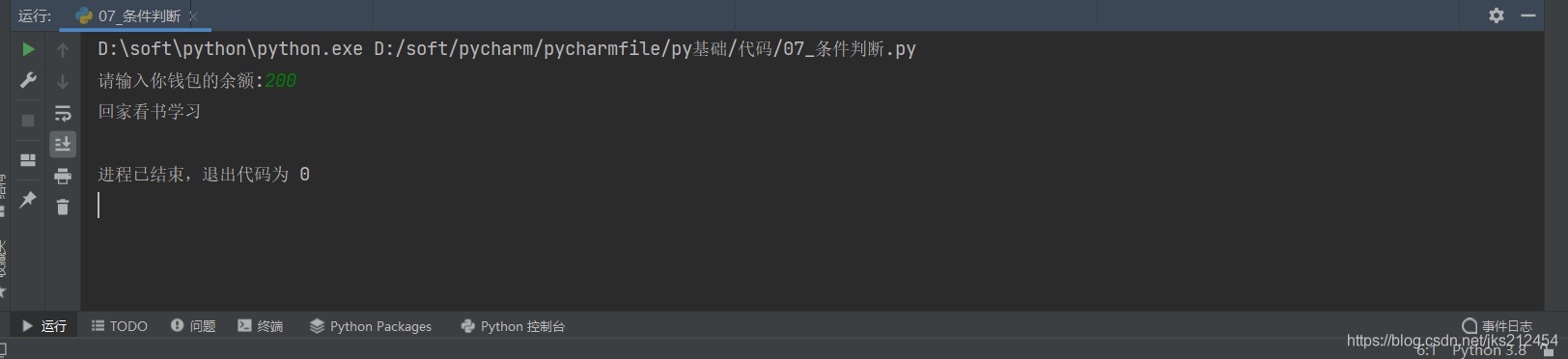Hide the run tool window

[1528, 15]
